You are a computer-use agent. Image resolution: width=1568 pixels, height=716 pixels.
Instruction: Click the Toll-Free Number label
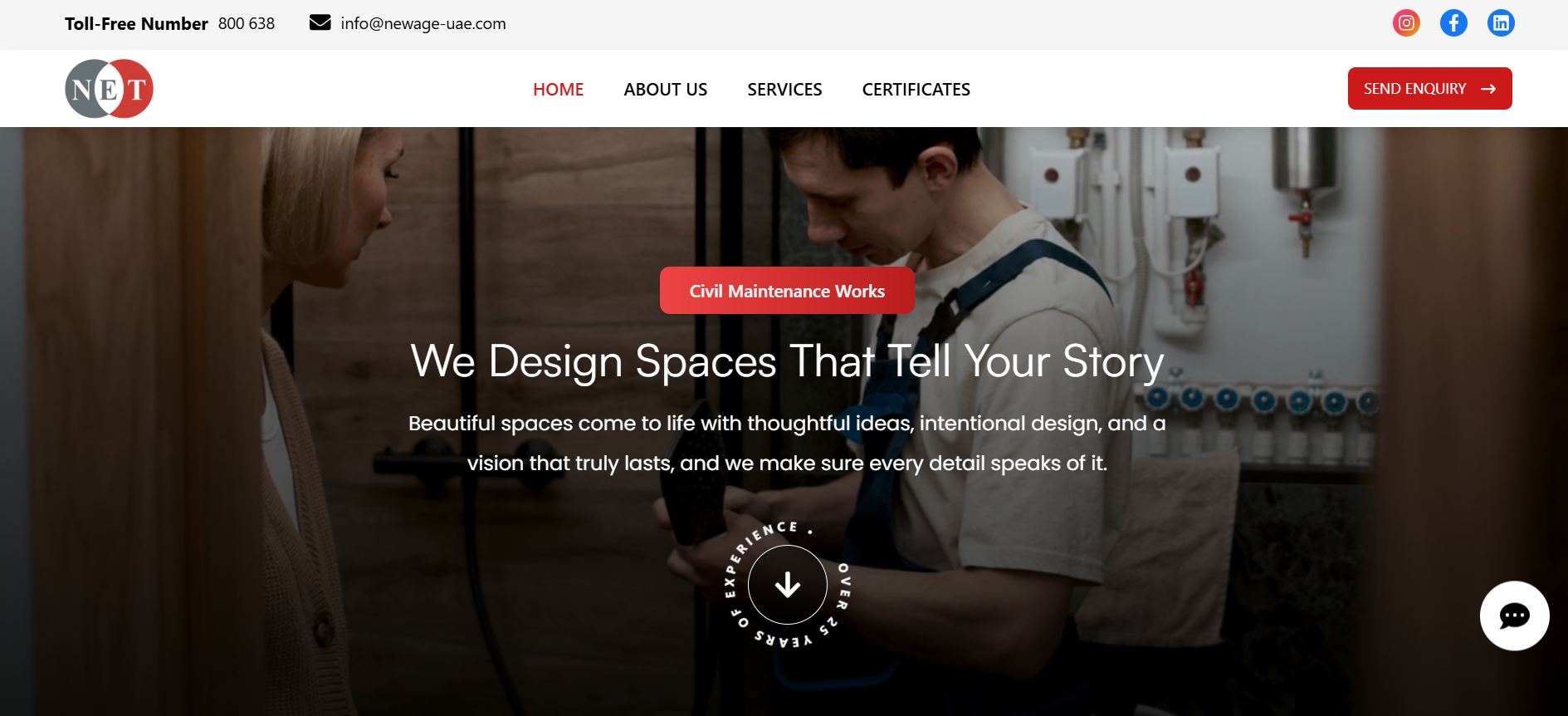[x=136, y=23]
